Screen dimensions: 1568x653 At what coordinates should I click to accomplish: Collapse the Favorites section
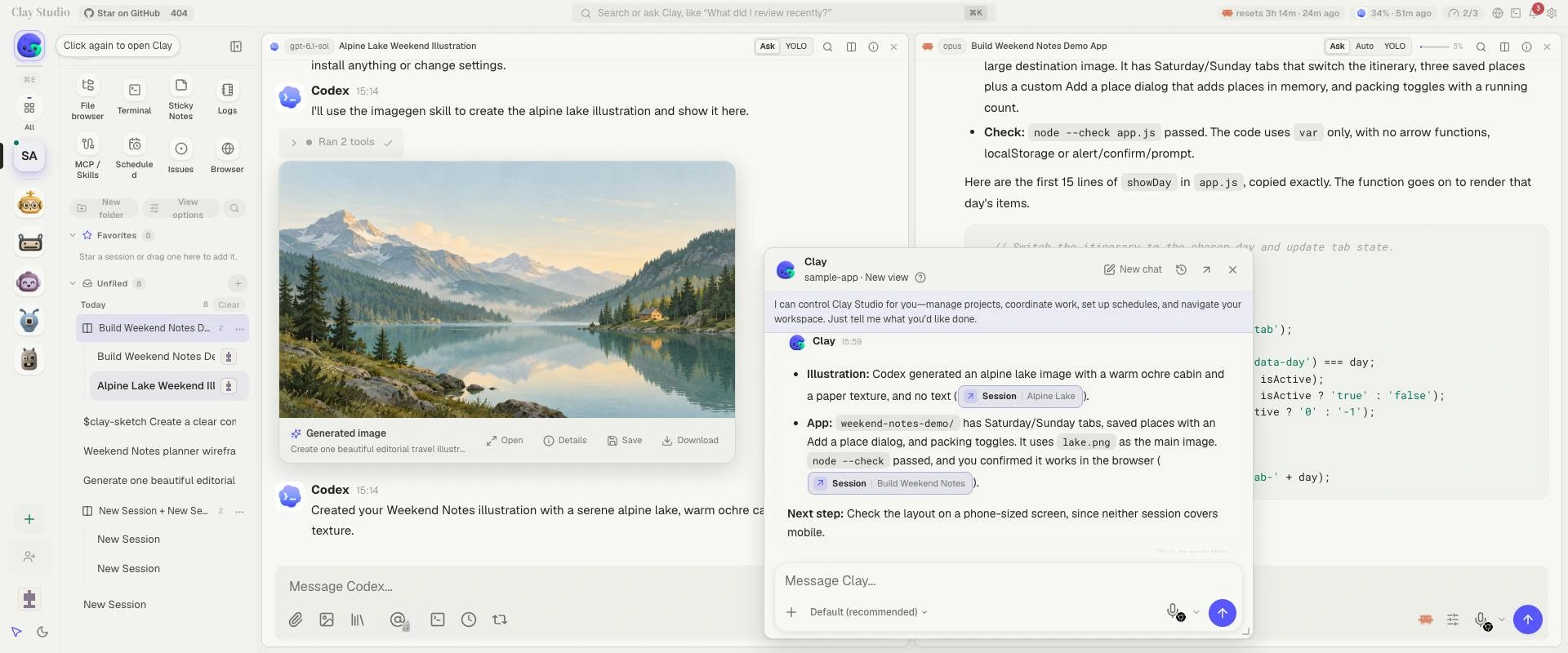[x=73, y=235]
